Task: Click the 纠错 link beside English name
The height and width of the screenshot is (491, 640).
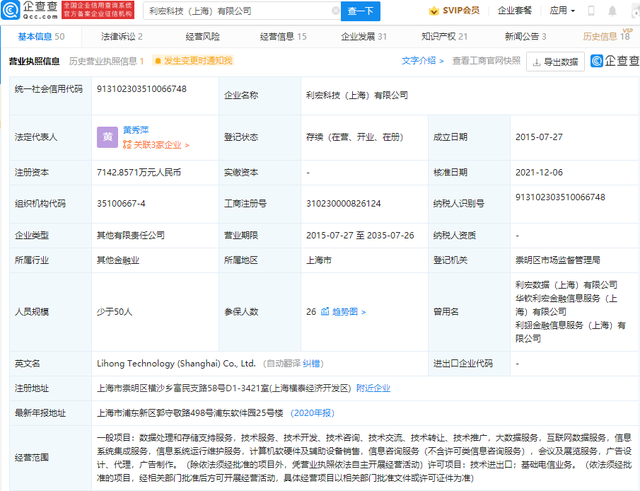Action: (311, 364)
